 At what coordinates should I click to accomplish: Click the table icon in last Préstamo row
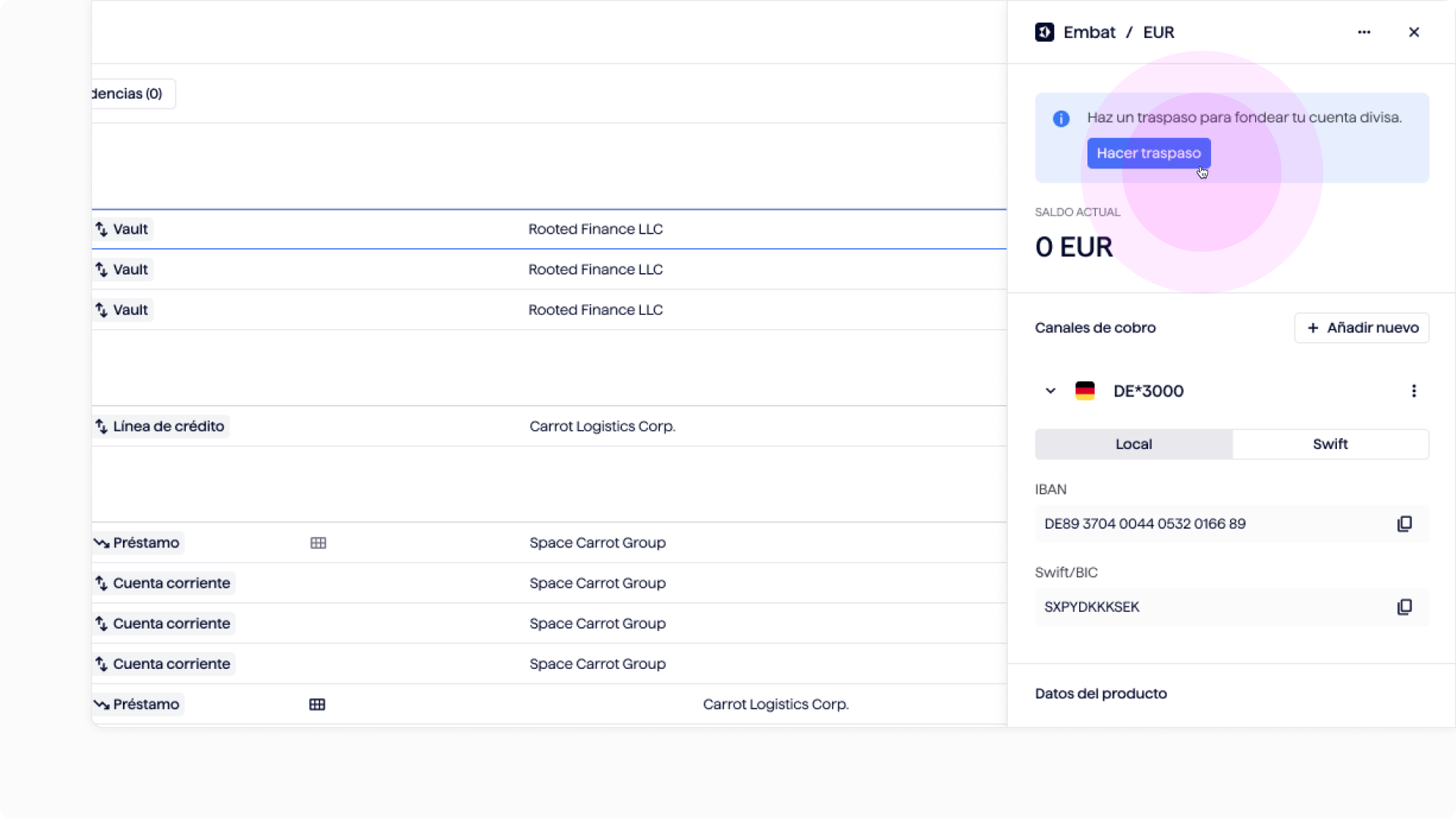click(317, 704)
